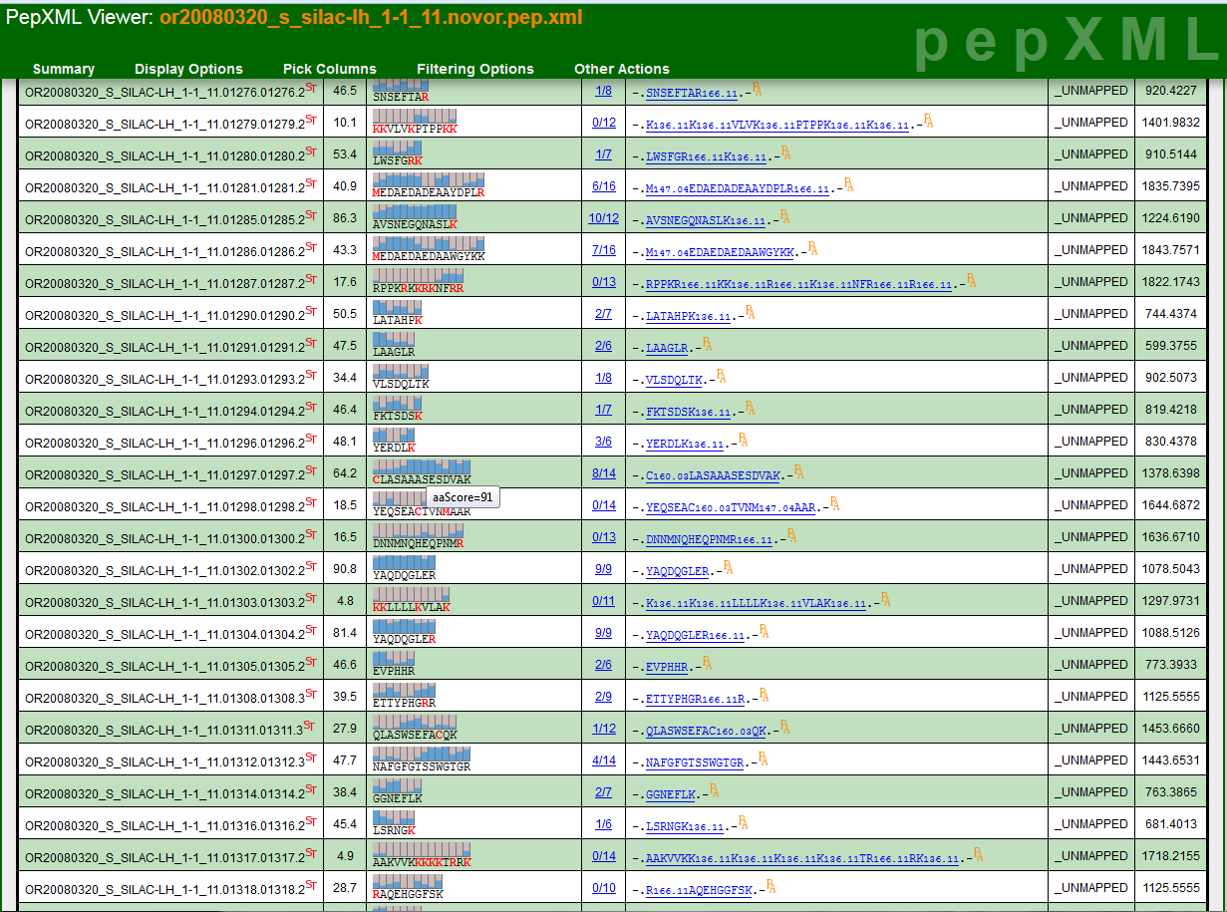Switch to Pick Columns tab

pos(330,69)
